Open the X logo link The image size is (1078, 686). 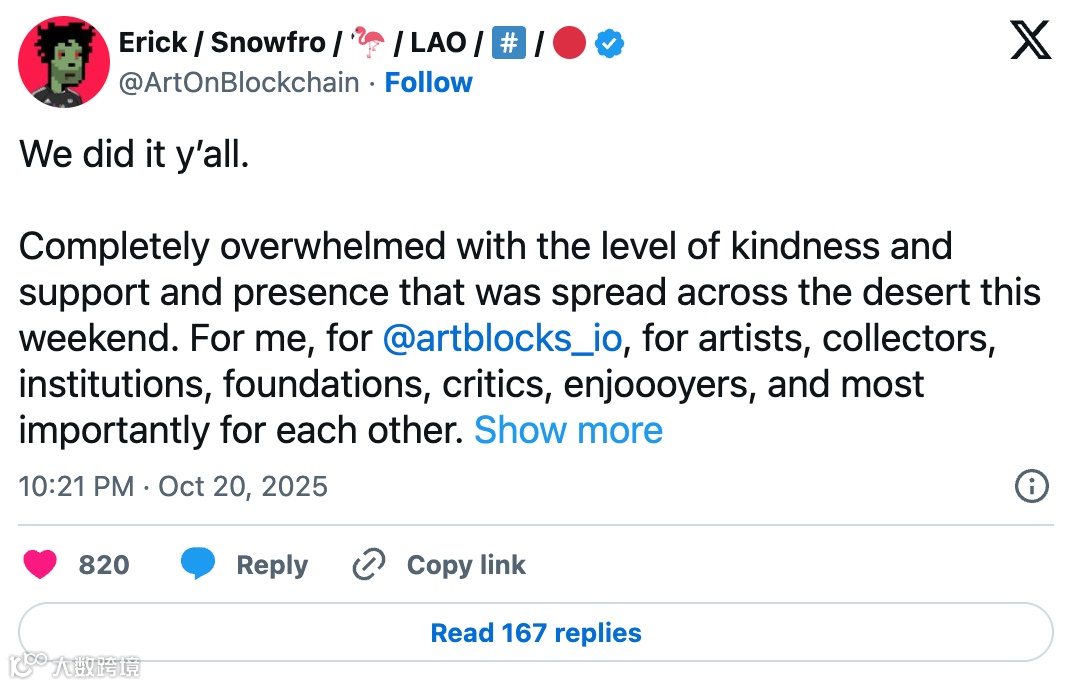coord(1030,40)
